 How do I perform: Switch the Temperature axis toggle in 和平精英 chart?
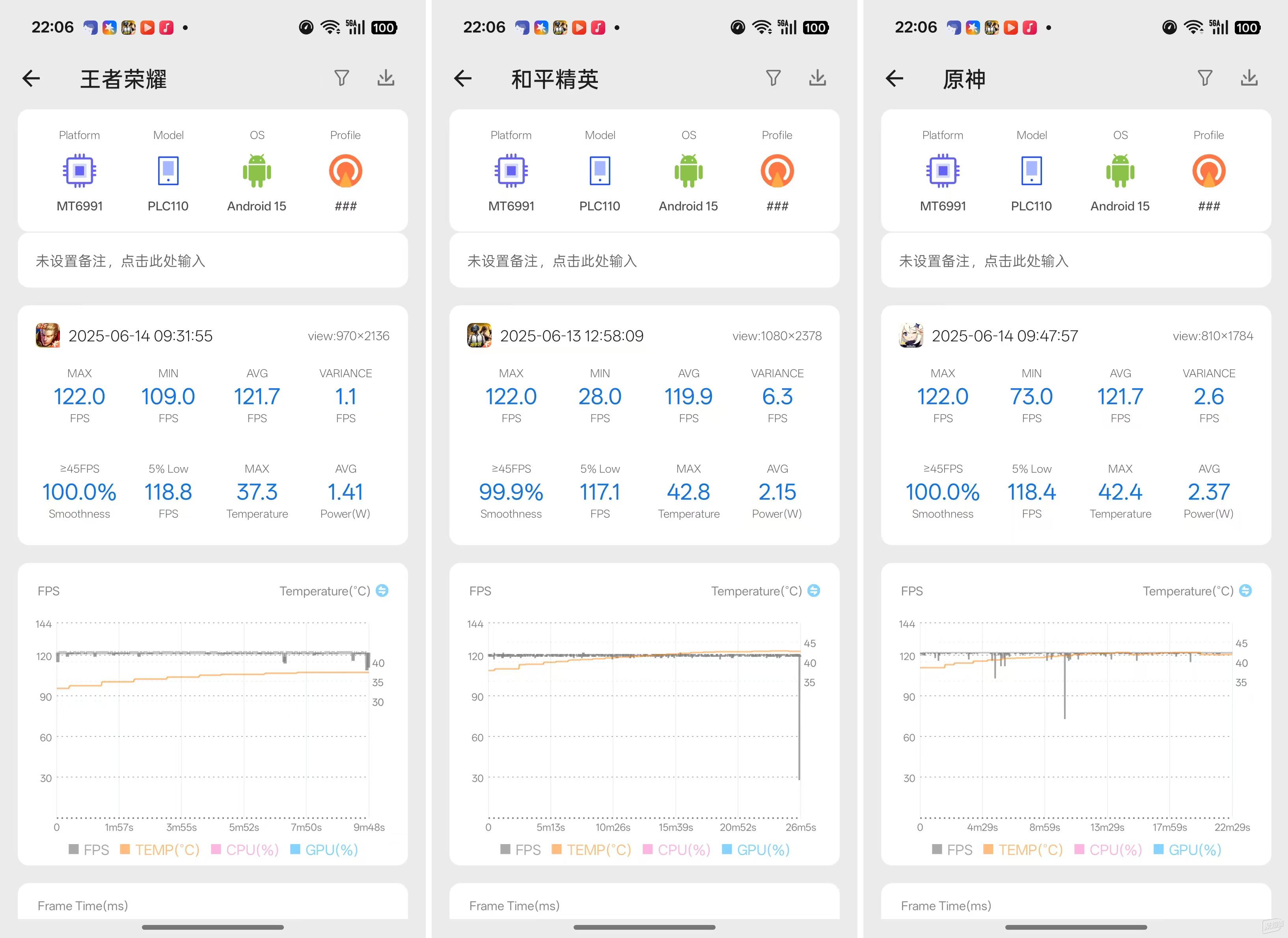(814, 591)
